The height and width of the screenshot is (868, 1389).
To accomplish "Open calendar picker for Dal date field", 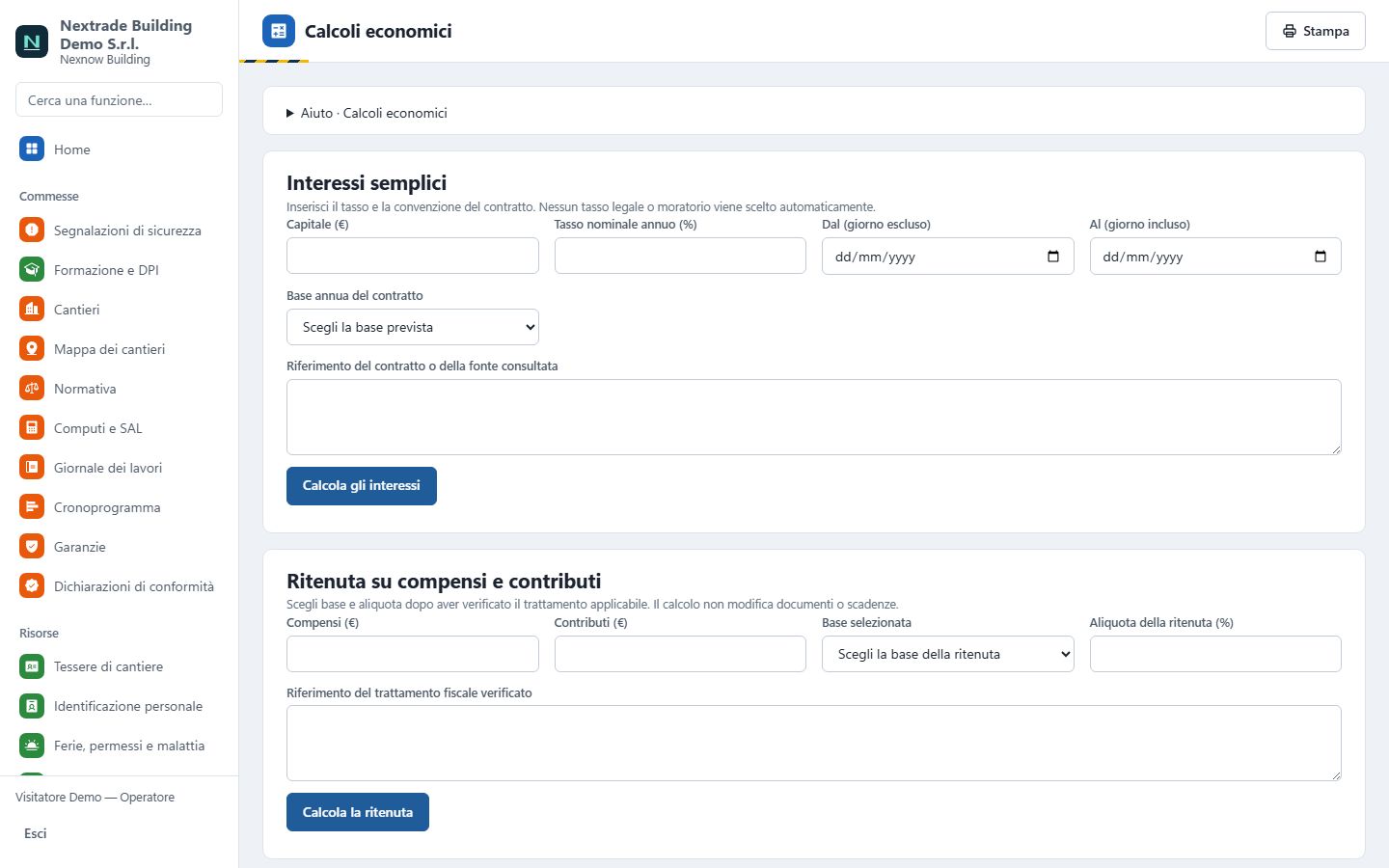I will (1053, 257).
